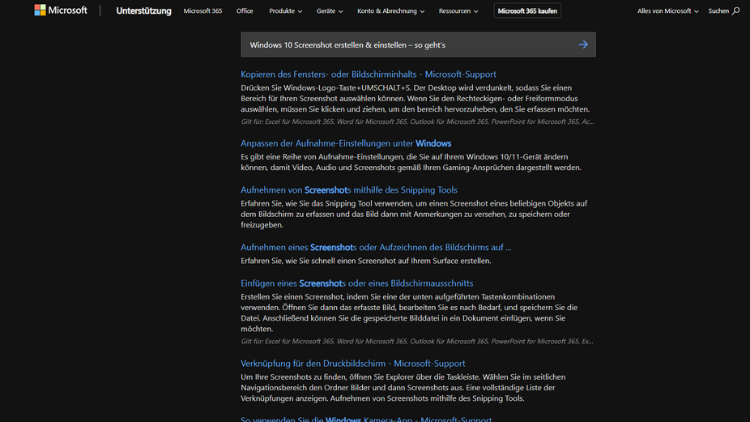Open the Office nav item
The height and width of the screenshot is (422, 750).
(x=244, y=11)
